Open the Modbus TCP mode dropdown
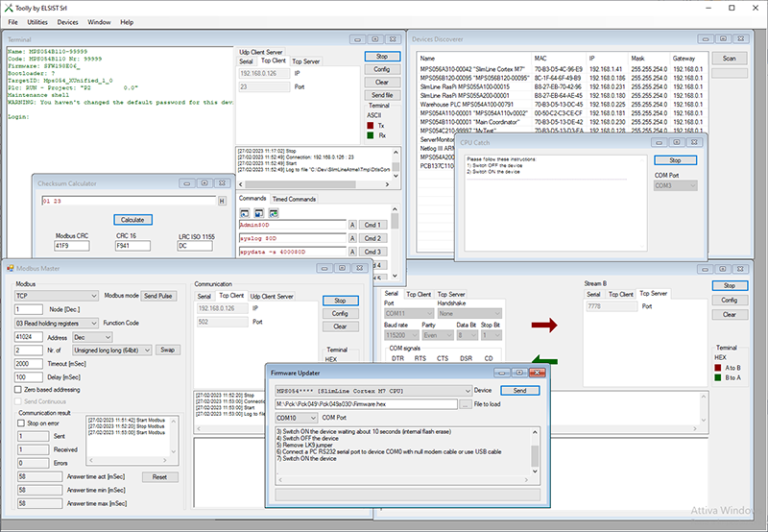The width and height of the screenshot is (768, 532). pyautogui.click(x=57, y=296)
